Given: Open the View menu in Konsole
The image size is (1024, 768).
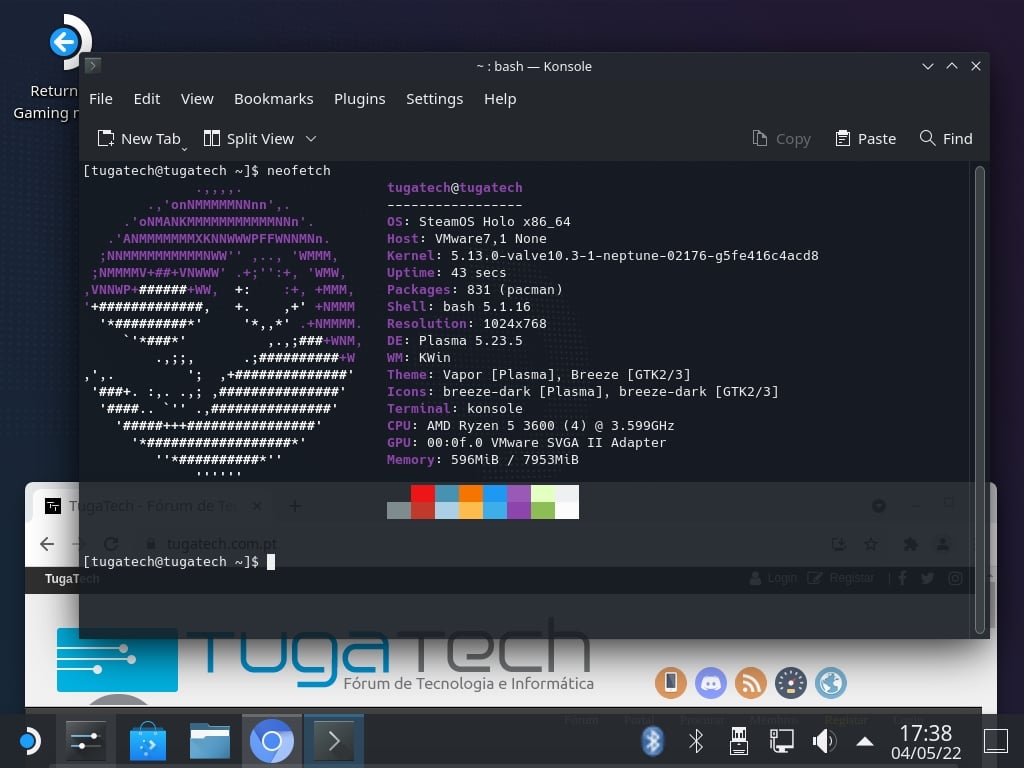Looking at the screenshot, I should click(197, 99).
